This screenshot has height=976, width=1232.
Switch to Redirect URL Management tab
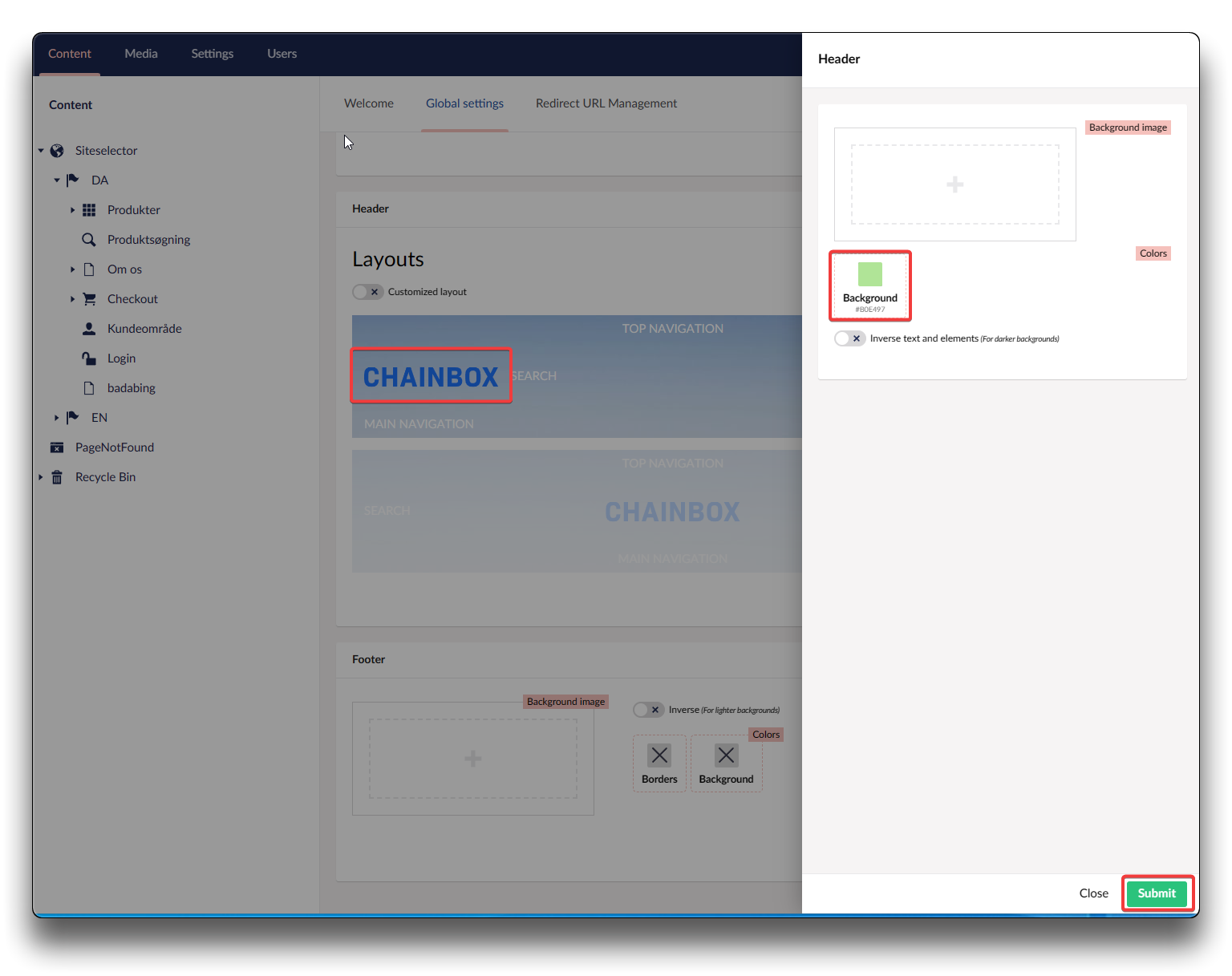pos(606,103)
